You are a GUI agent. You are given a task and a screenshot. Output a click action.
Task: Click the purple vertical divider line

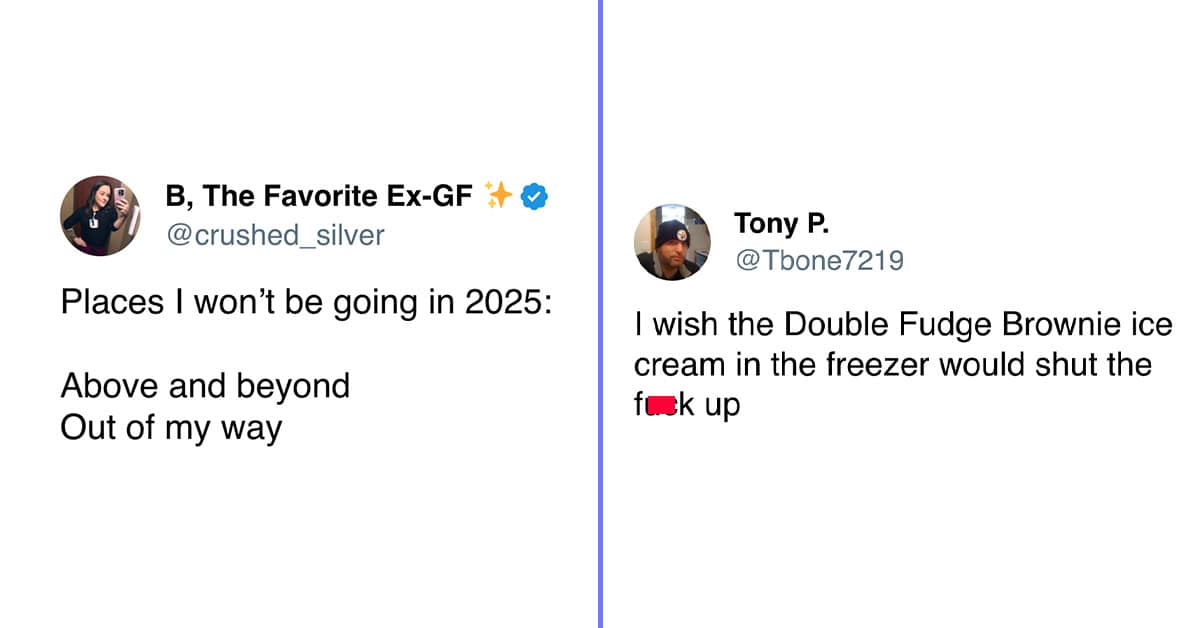600,314
